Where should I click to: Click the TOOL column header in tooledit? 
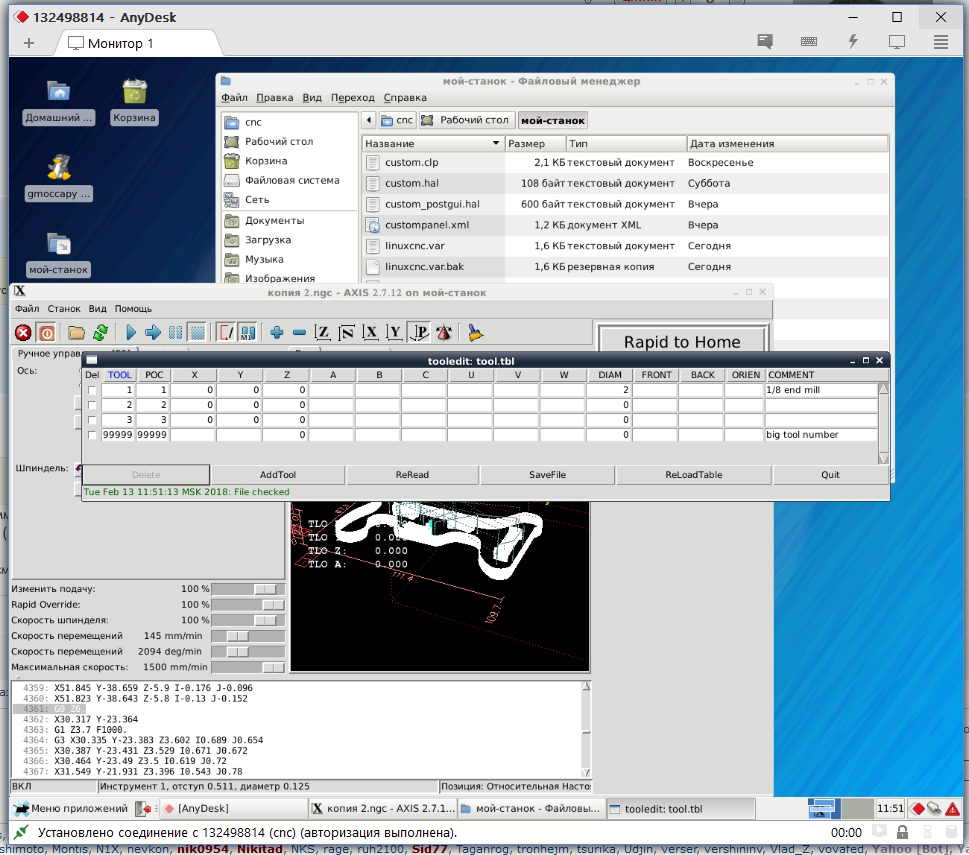point(119,375)
